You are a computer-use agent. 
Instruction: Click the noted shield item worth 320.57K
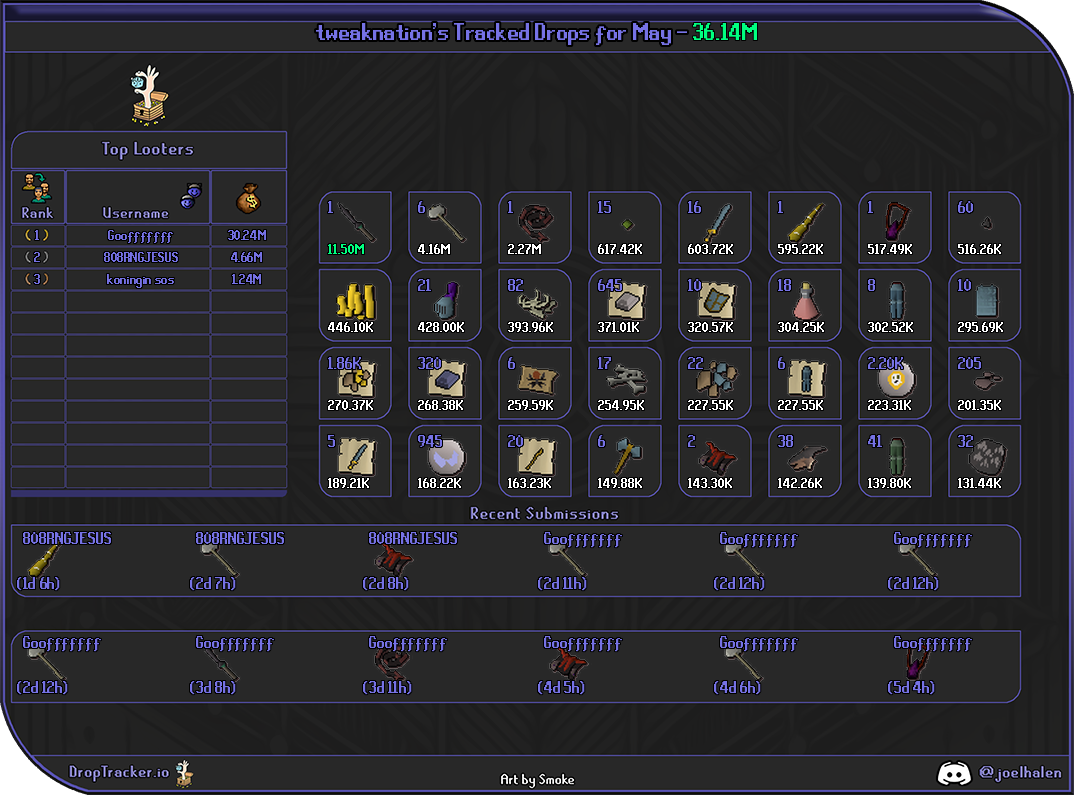pyautogui.click(x=714, y=305)
